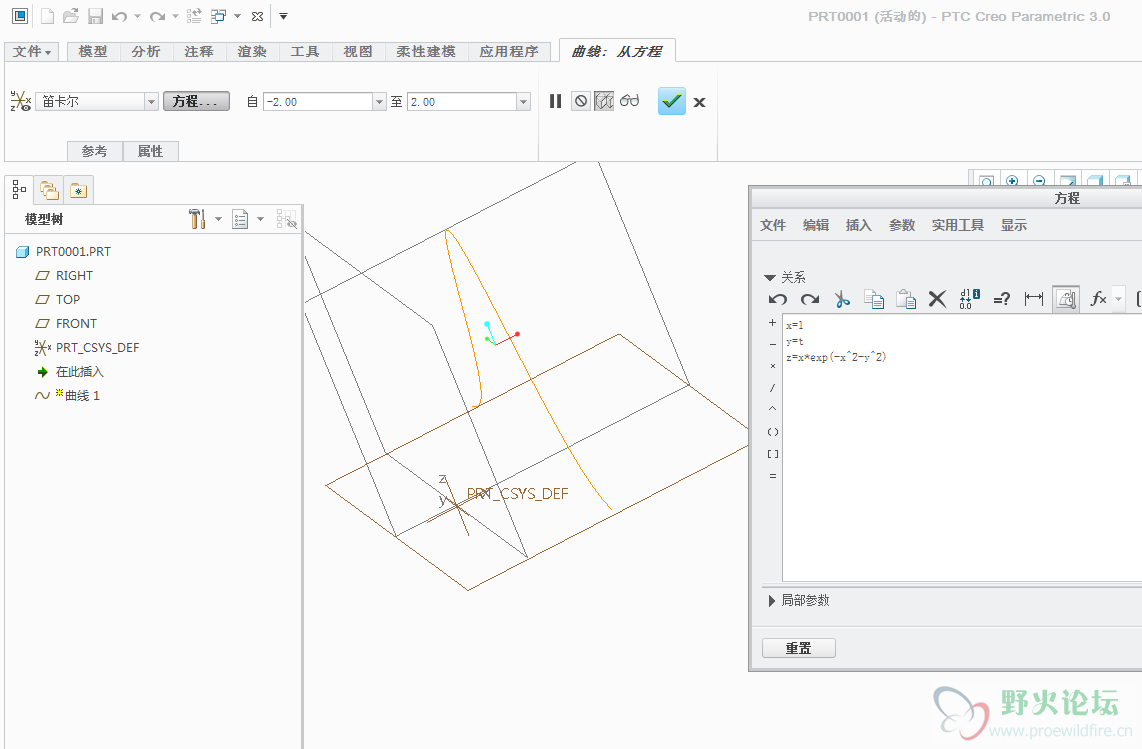Screen dimensions: 1142x749
Task: Toggle dimension names and values icon
Action: (969, 299)
